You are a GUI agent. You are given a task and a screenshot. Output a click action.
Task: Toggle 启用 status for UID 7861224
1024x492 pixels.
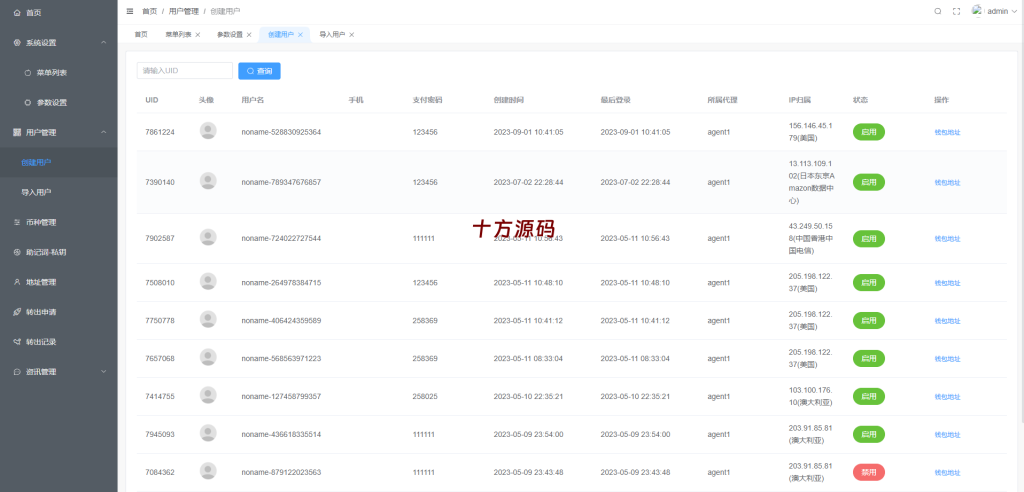point(869,132)
